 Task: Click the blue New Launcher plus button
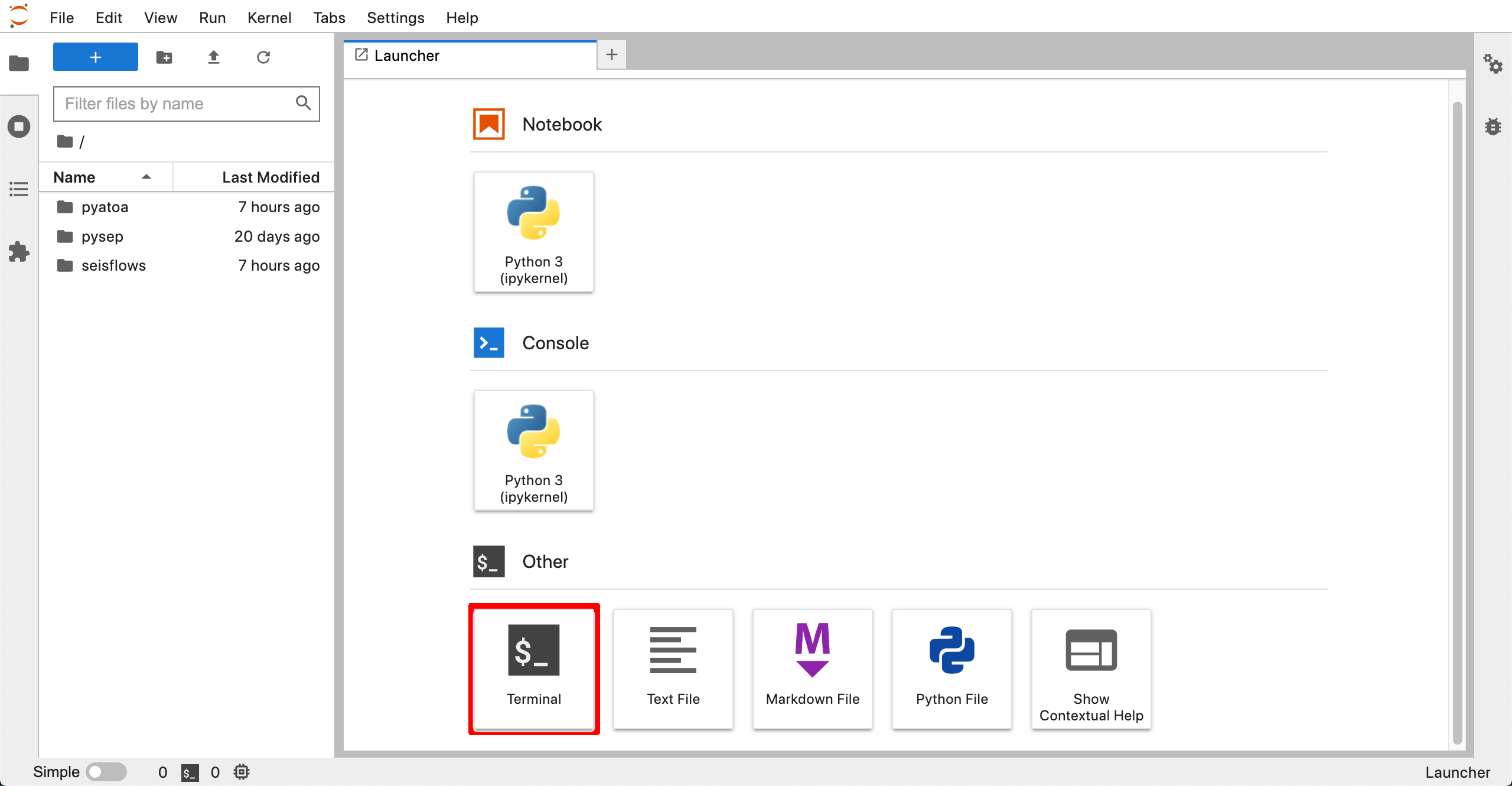coord(96,57)
